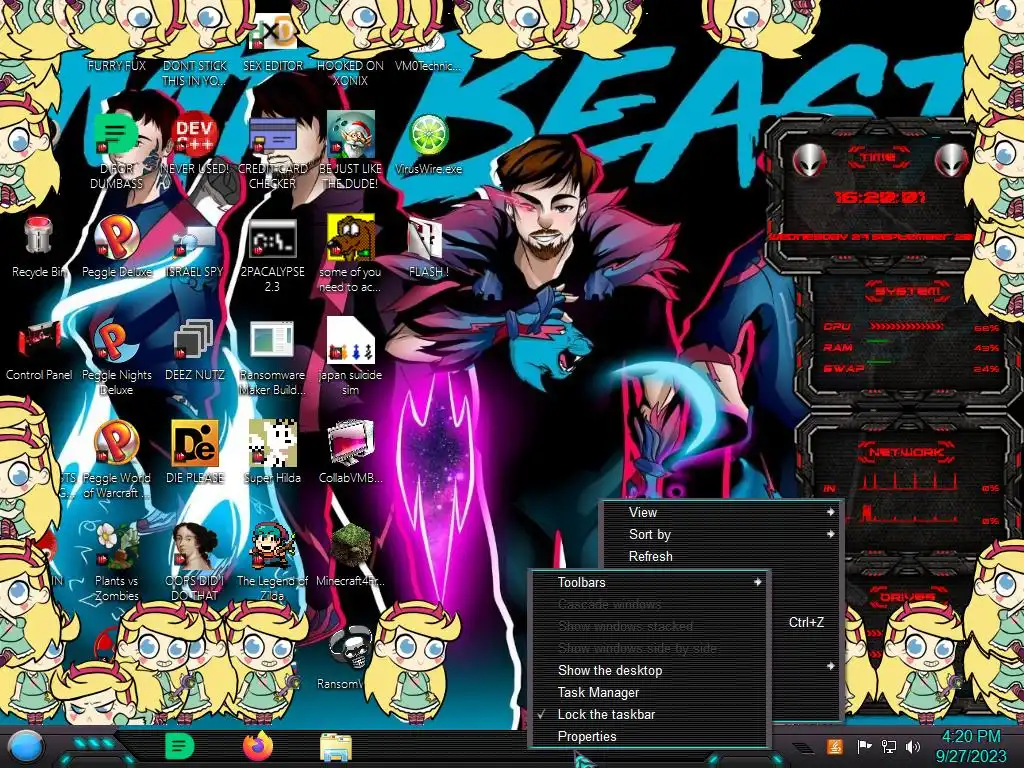Select the FLASH ! desktop icon
This screenshot has height=768, width=1024.
[x=426, y=238]
